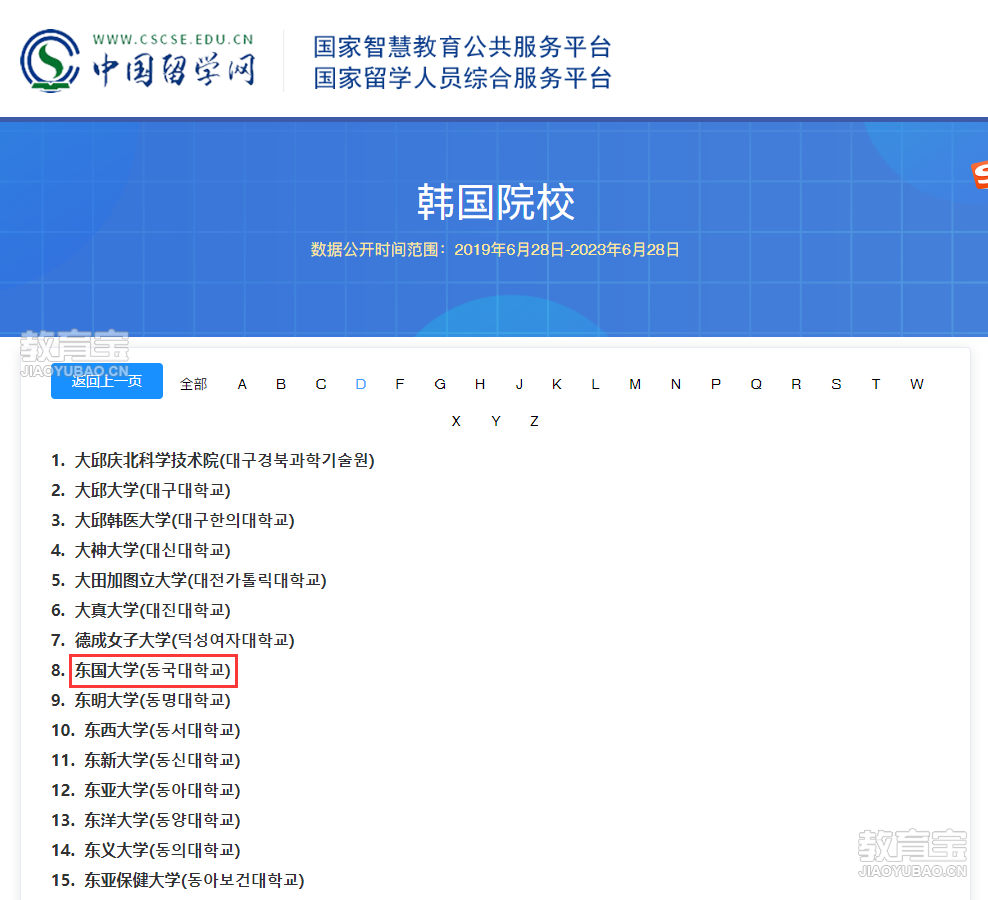988x900 pixels.
Task: Select letter M filter
Action: pos(635,384)
